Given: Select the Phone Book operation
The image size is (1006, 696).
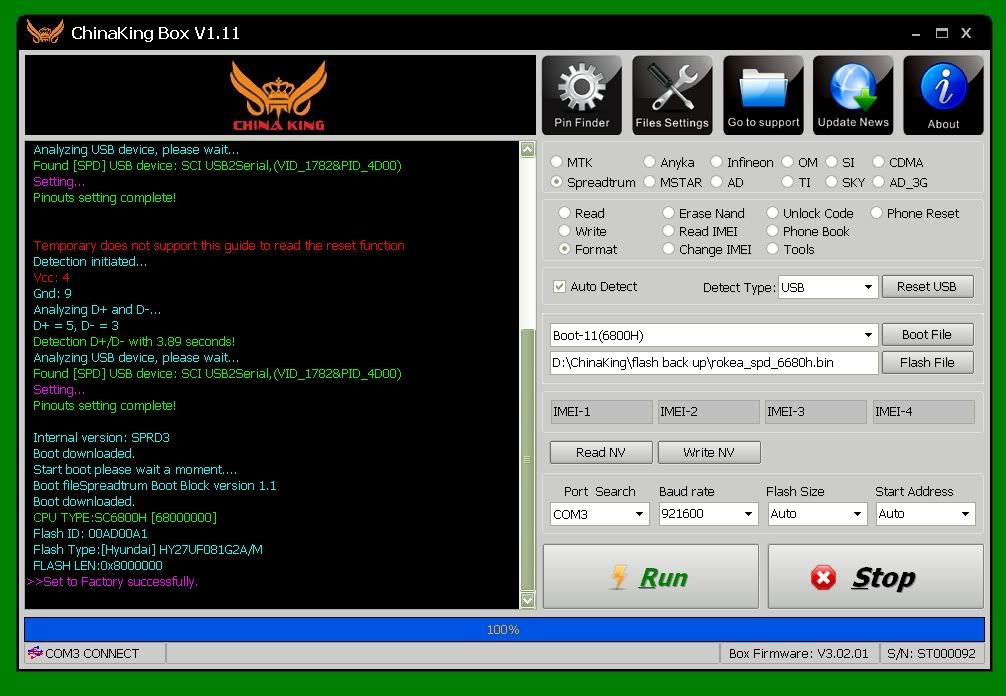Looking at the screenshot, I should point(772,230).
